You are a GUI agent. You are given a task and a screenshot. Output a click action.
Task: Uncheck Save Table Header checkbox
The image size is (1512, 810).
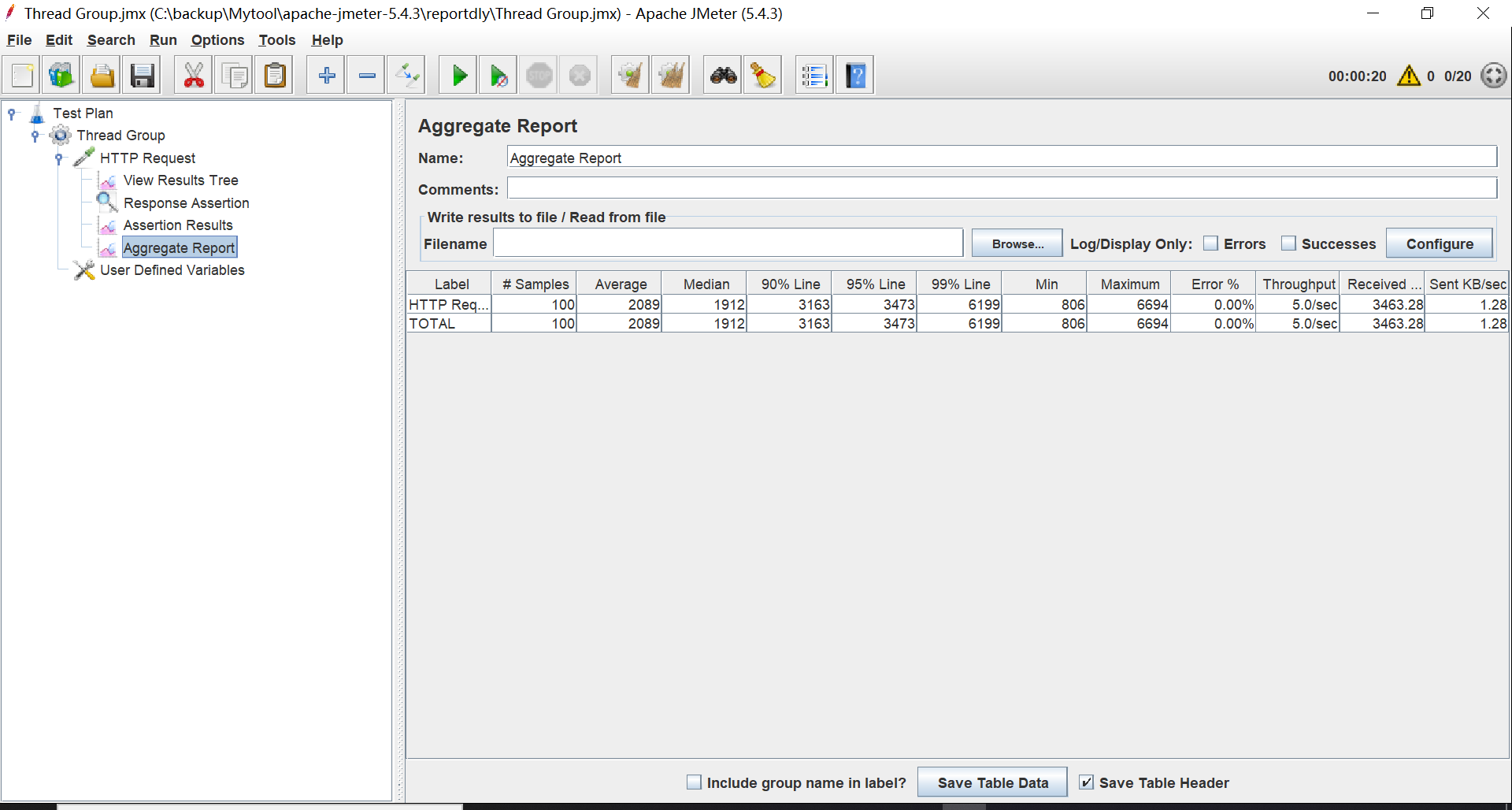coord(1086,782)
